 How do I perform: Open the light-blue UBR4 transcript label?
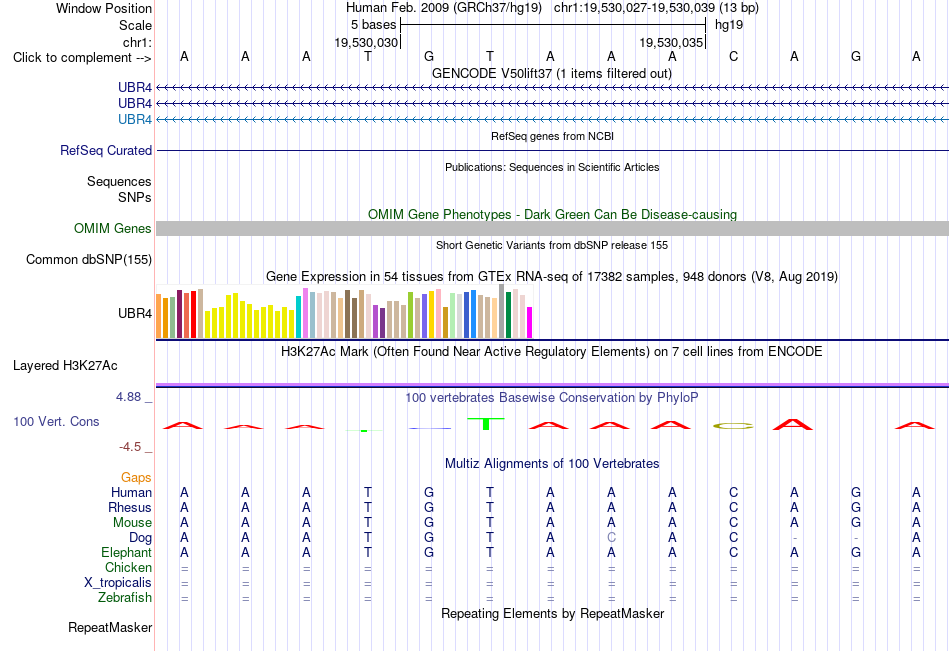(135, 119)
